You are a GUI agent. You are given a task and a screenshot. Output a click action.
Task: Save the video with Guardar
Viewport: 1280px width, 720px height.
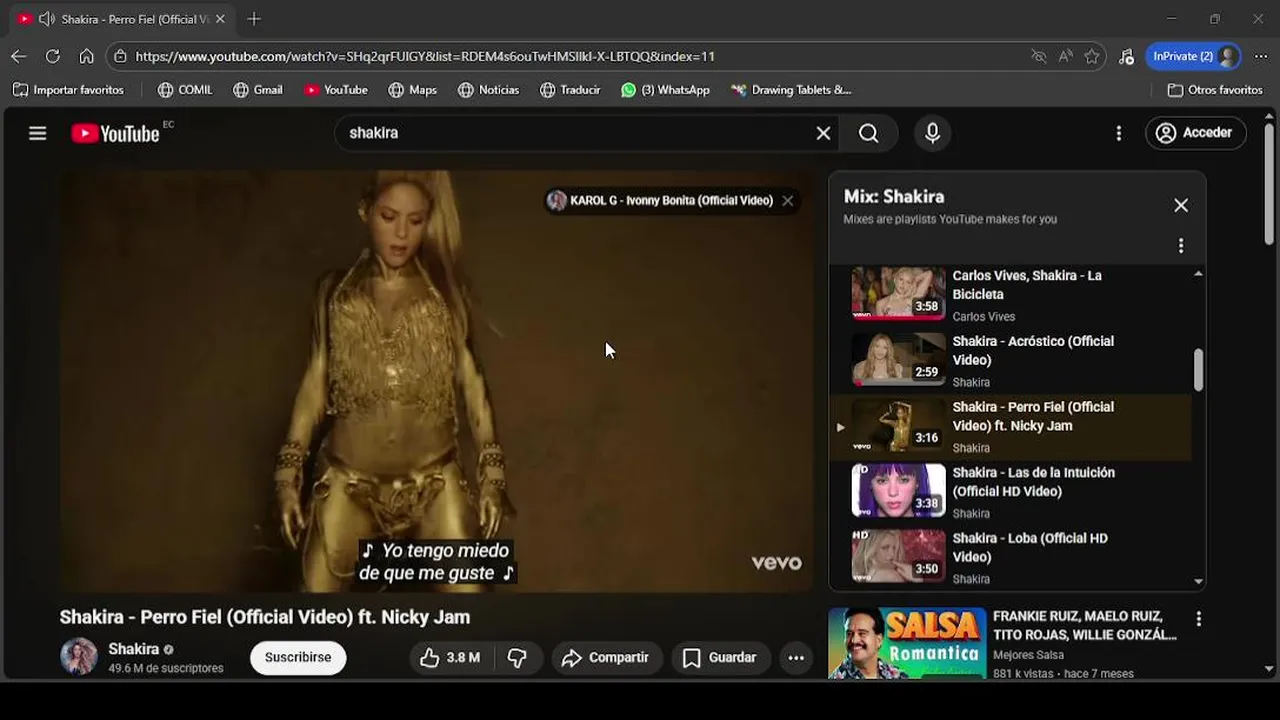719,657
